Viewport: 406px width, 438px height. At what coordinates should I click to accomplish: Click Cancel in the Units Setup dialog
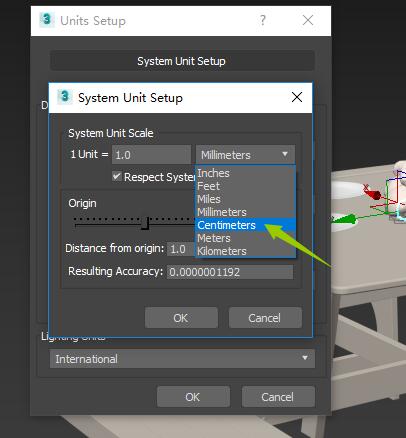pos(278,397)
